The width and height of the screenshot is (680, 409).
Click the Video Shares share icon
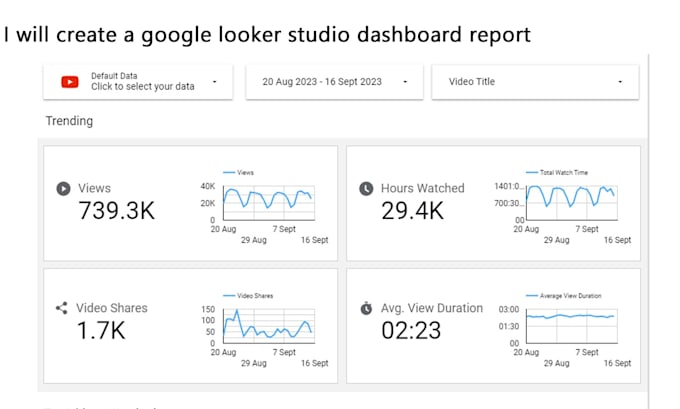pyautogui.click(x=62, y=308)
